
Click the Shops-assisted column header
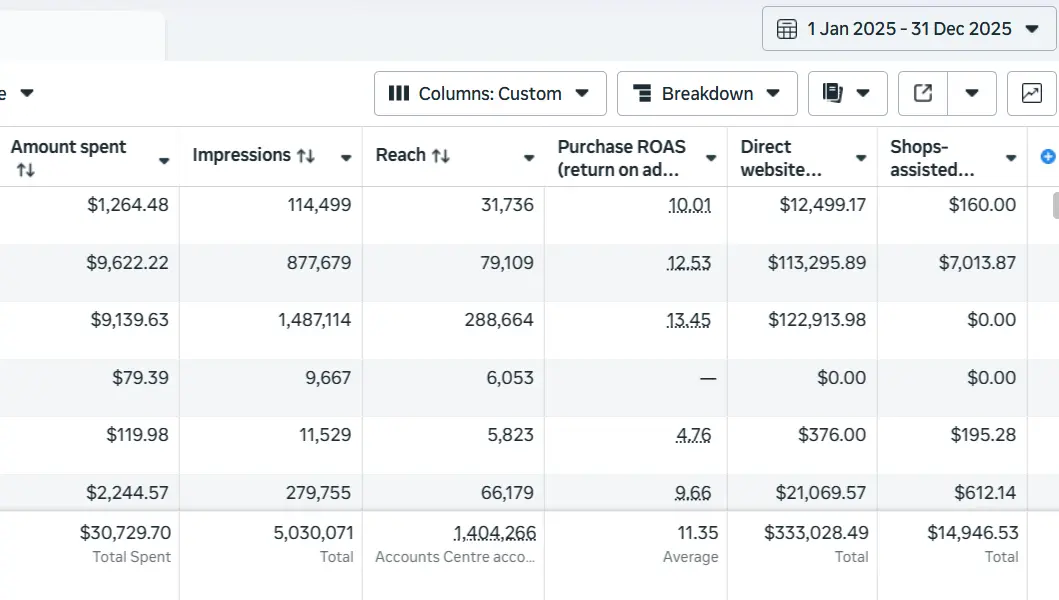(x=932, y=158)
